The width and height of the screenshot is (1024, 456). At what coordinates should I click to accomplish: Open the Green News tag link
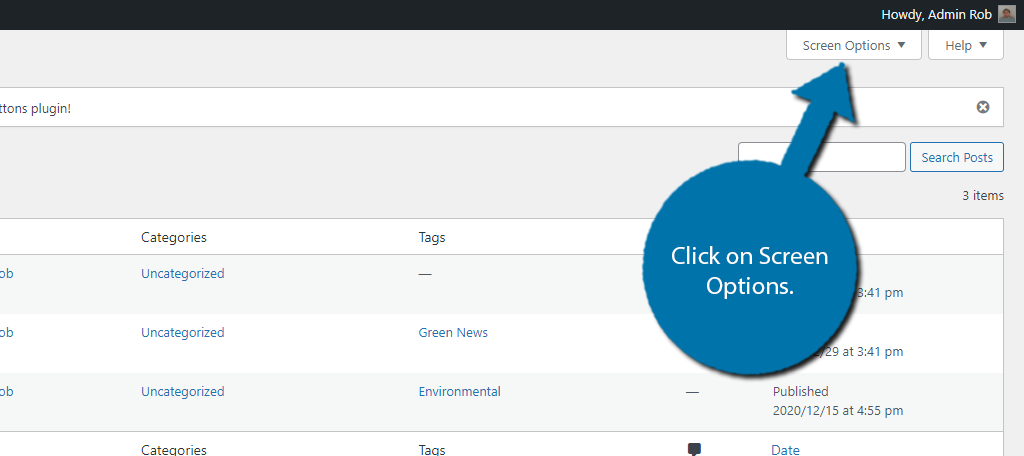click(x=453, y=333)
